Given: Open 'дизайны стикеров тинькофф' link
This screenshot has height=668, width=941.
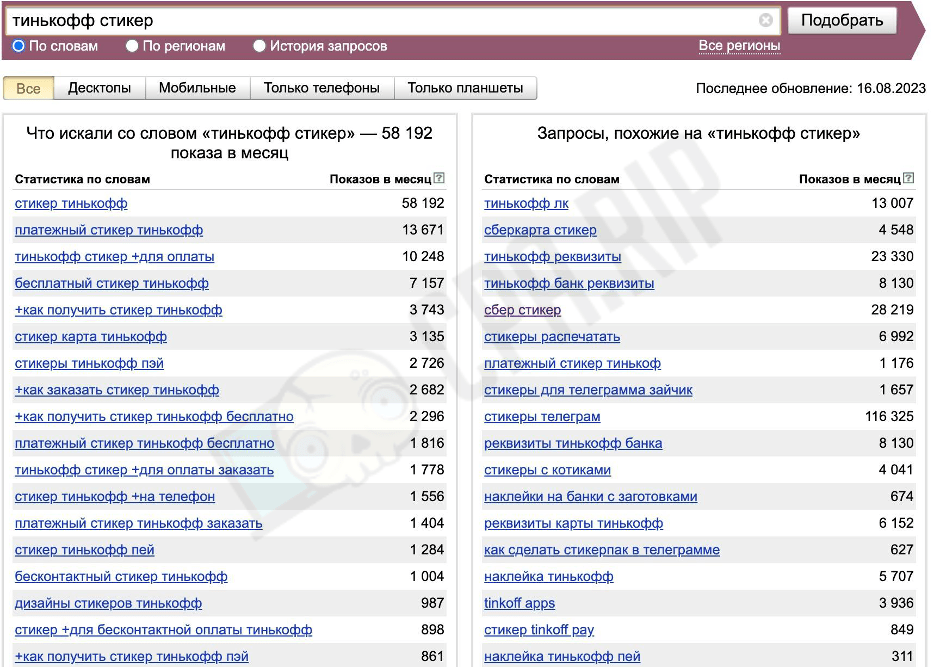Looking at the screenshot, I should tap(108, 603).
